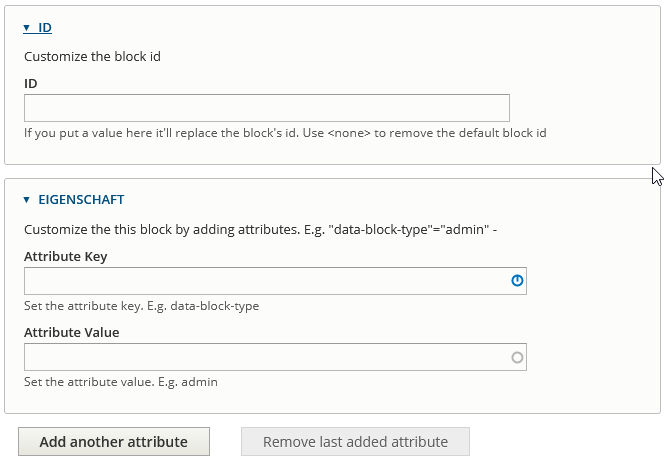Click the '<none>' keyword in ID hint
Screen dimensions: 671x459
coord(349,132)
